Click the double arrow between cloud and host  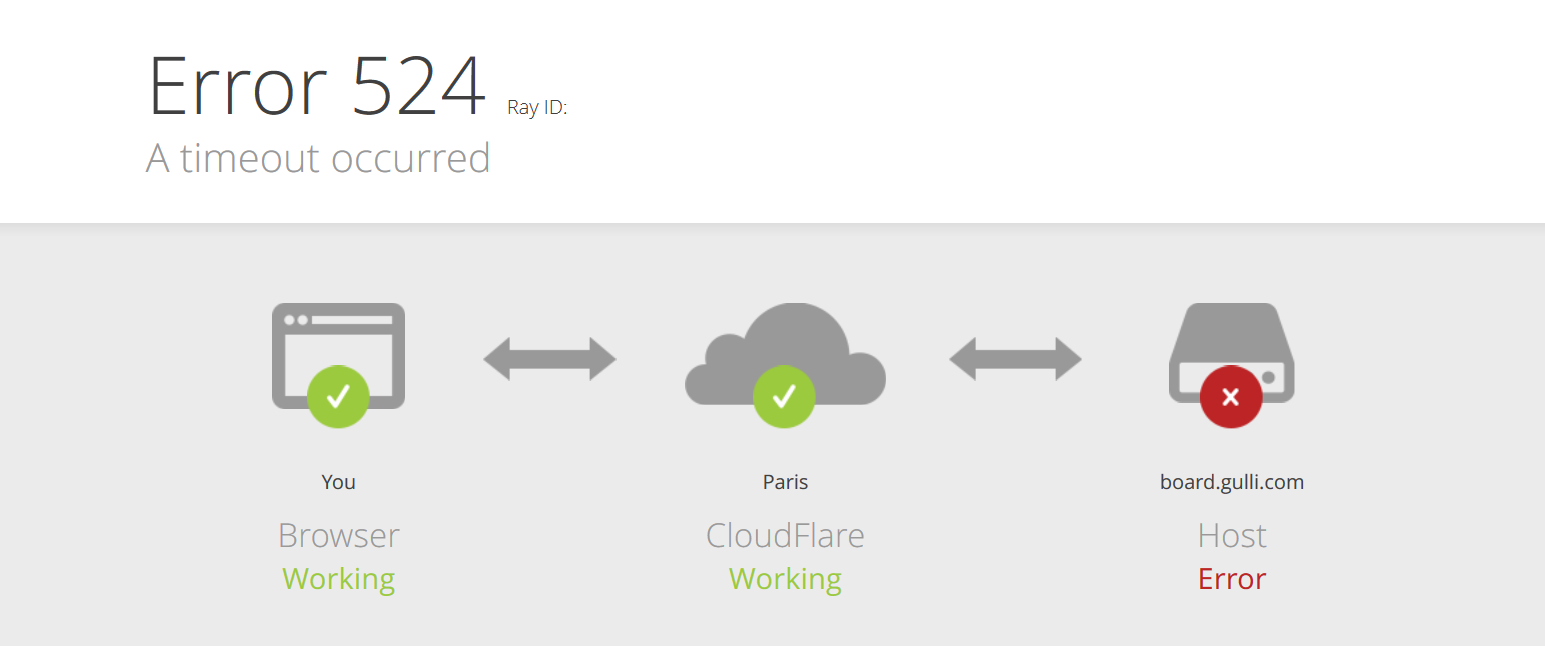click(1015, 359)
